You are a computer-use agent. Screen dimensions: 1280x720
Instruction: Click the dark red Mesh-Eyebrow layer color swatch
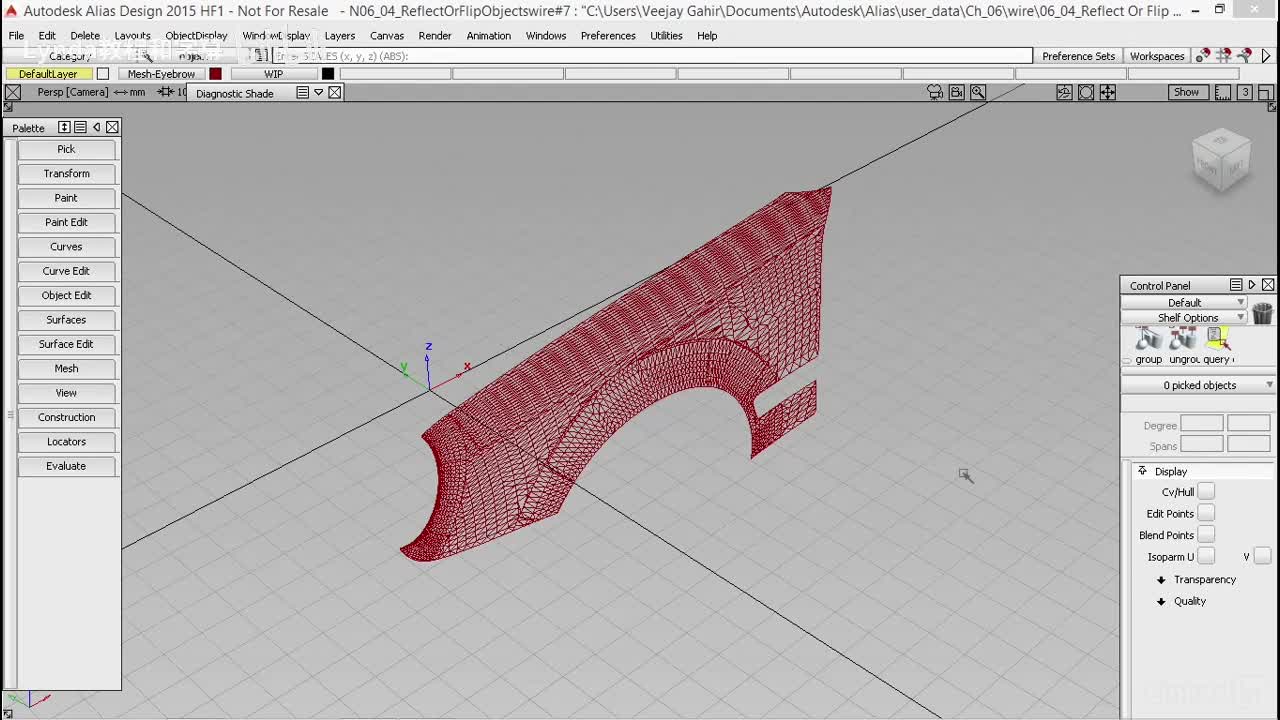coord(215,74)
